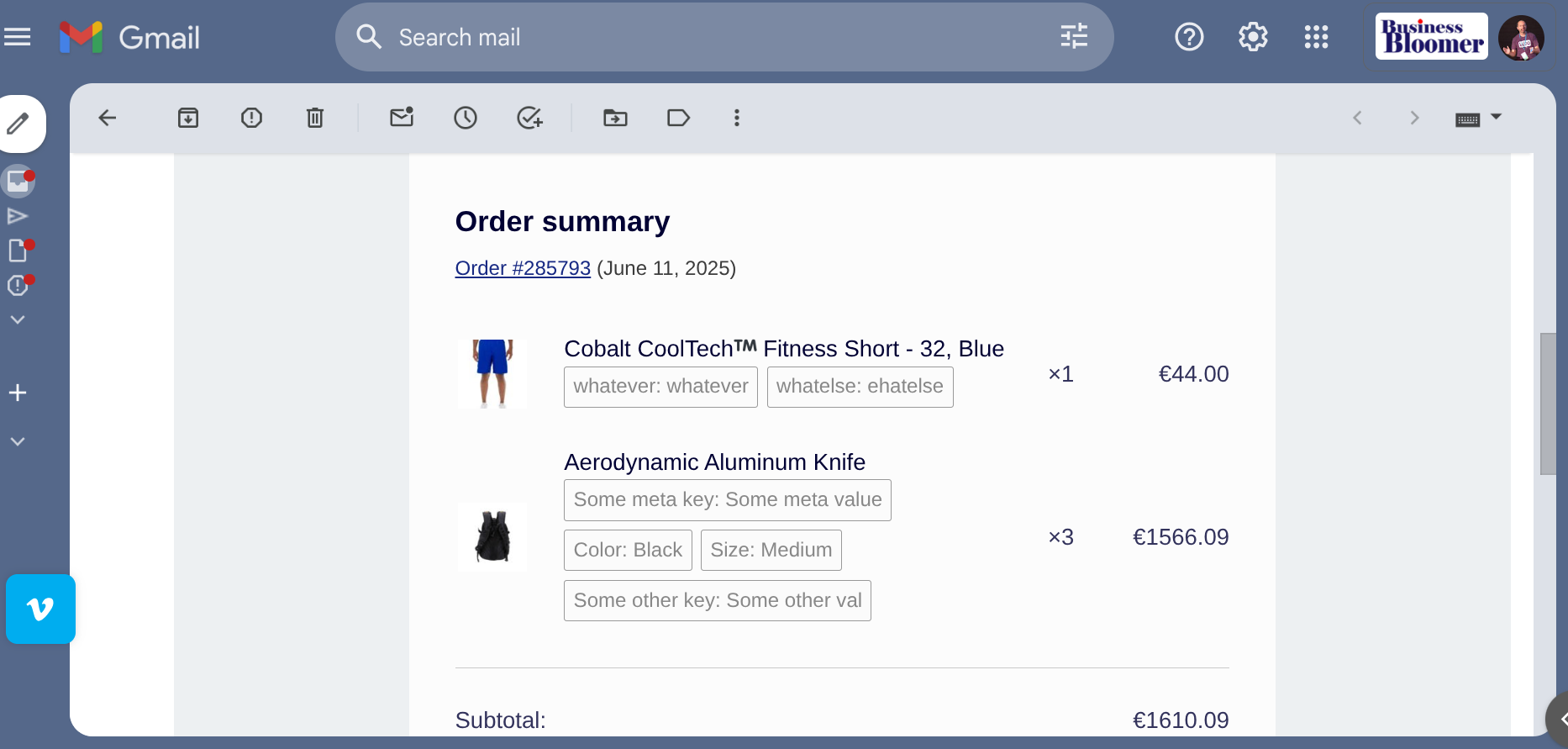Mark the email as unread
Screen dimensions: 1568x749
pos(402,117)
